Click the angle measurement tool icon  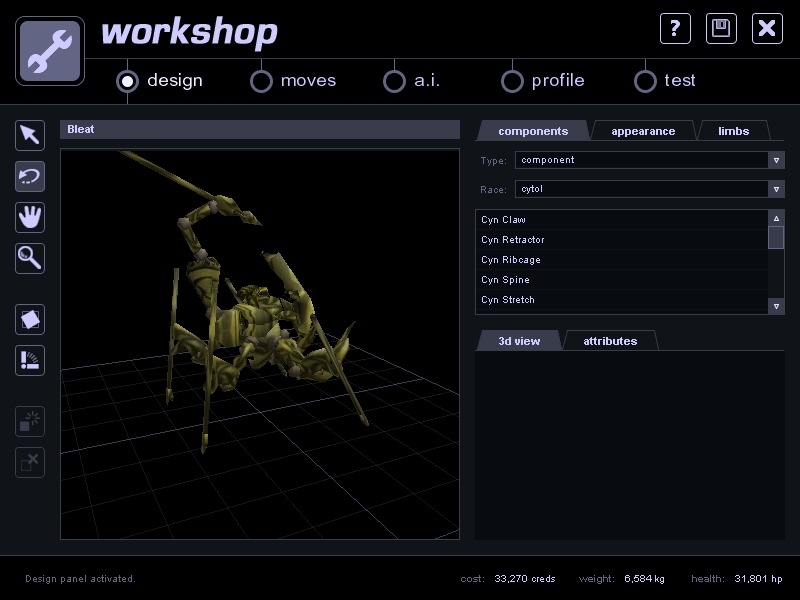click(x=31, y=361)
